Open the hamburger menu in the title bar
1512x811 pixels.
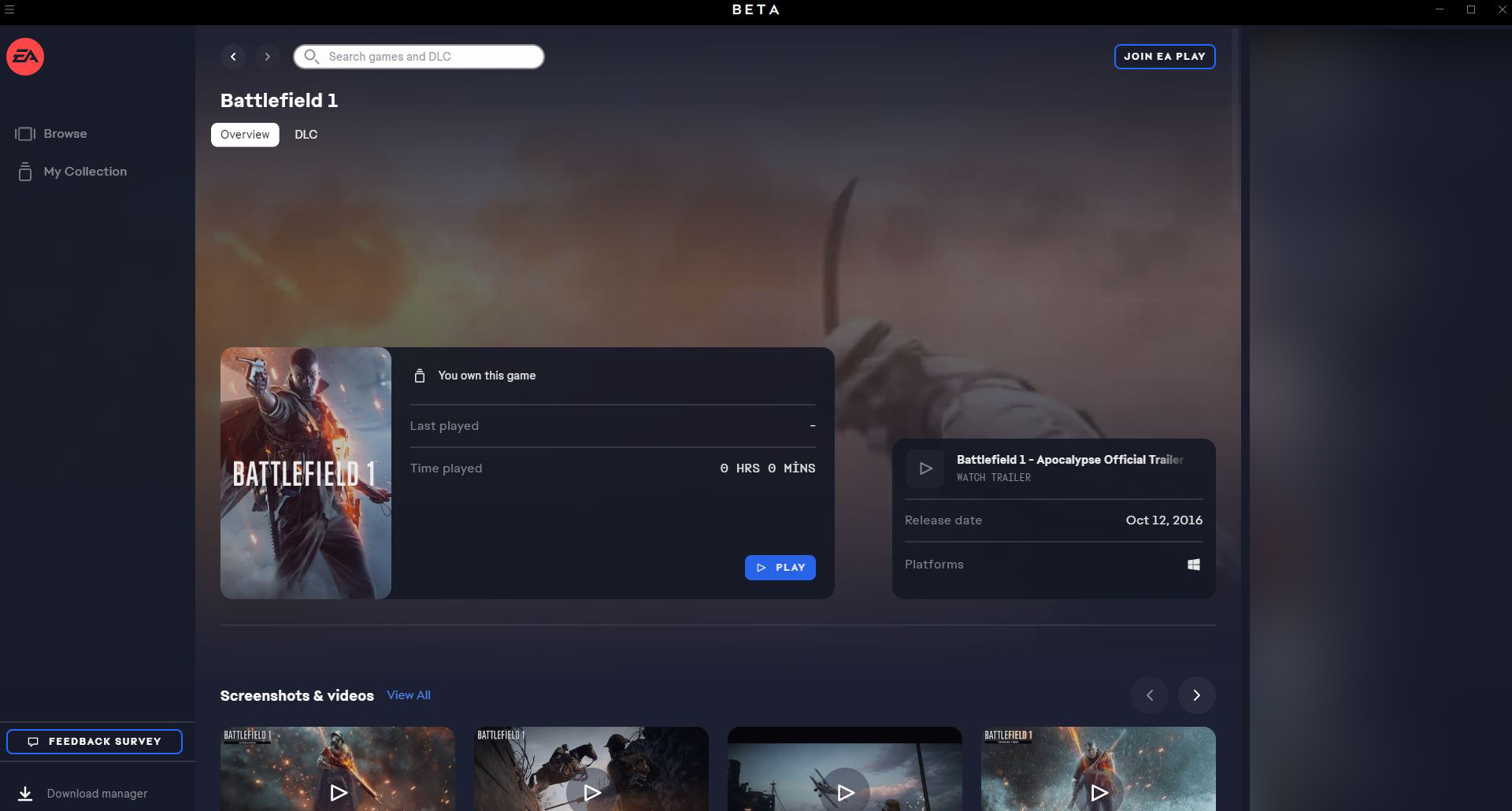point(9,9)
